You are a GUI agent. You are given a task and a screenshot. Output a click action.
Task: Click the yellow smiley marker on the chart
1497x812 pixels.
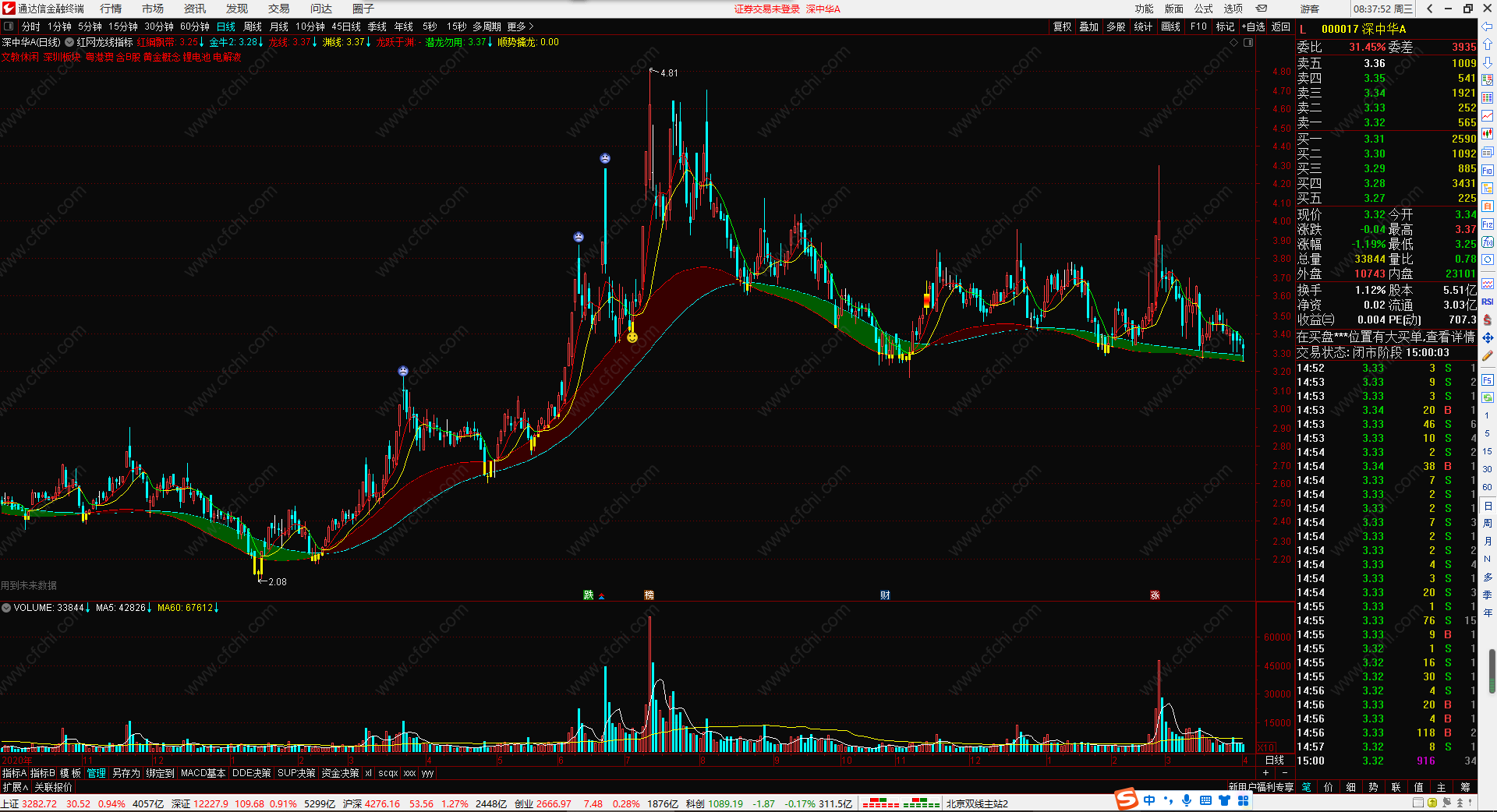coord(632,337)
